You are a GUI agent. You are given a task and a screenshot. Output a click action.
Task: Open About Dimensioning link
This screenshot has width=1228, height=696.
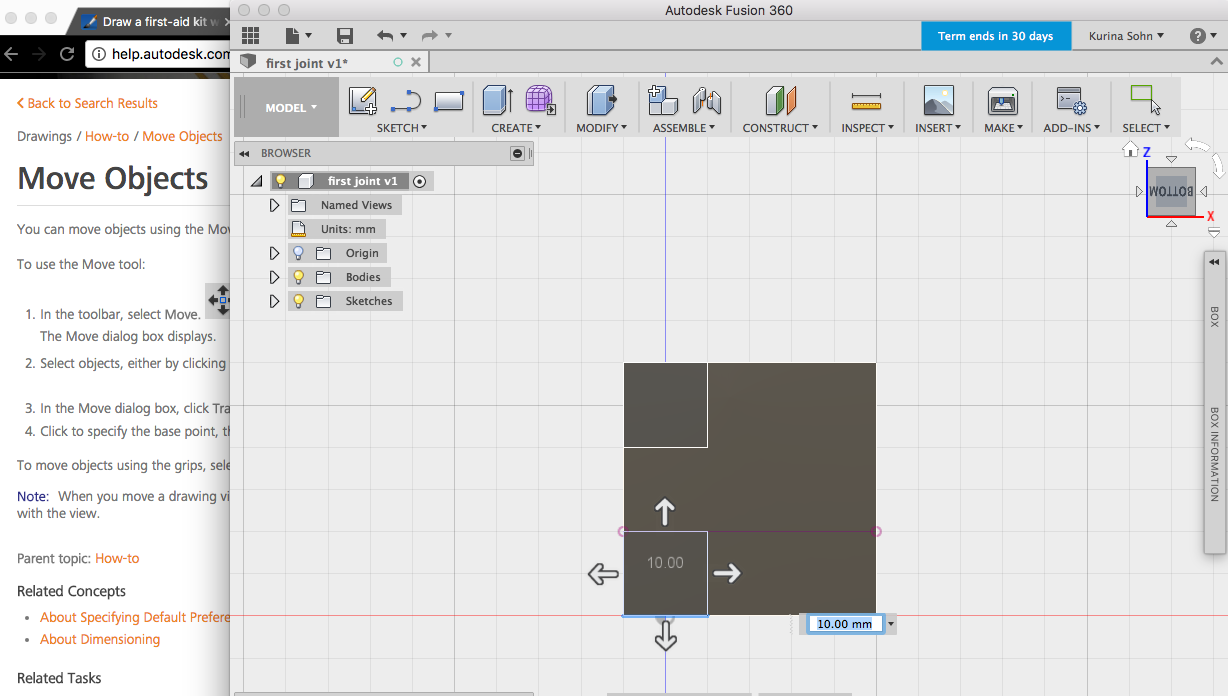(100, 639)
